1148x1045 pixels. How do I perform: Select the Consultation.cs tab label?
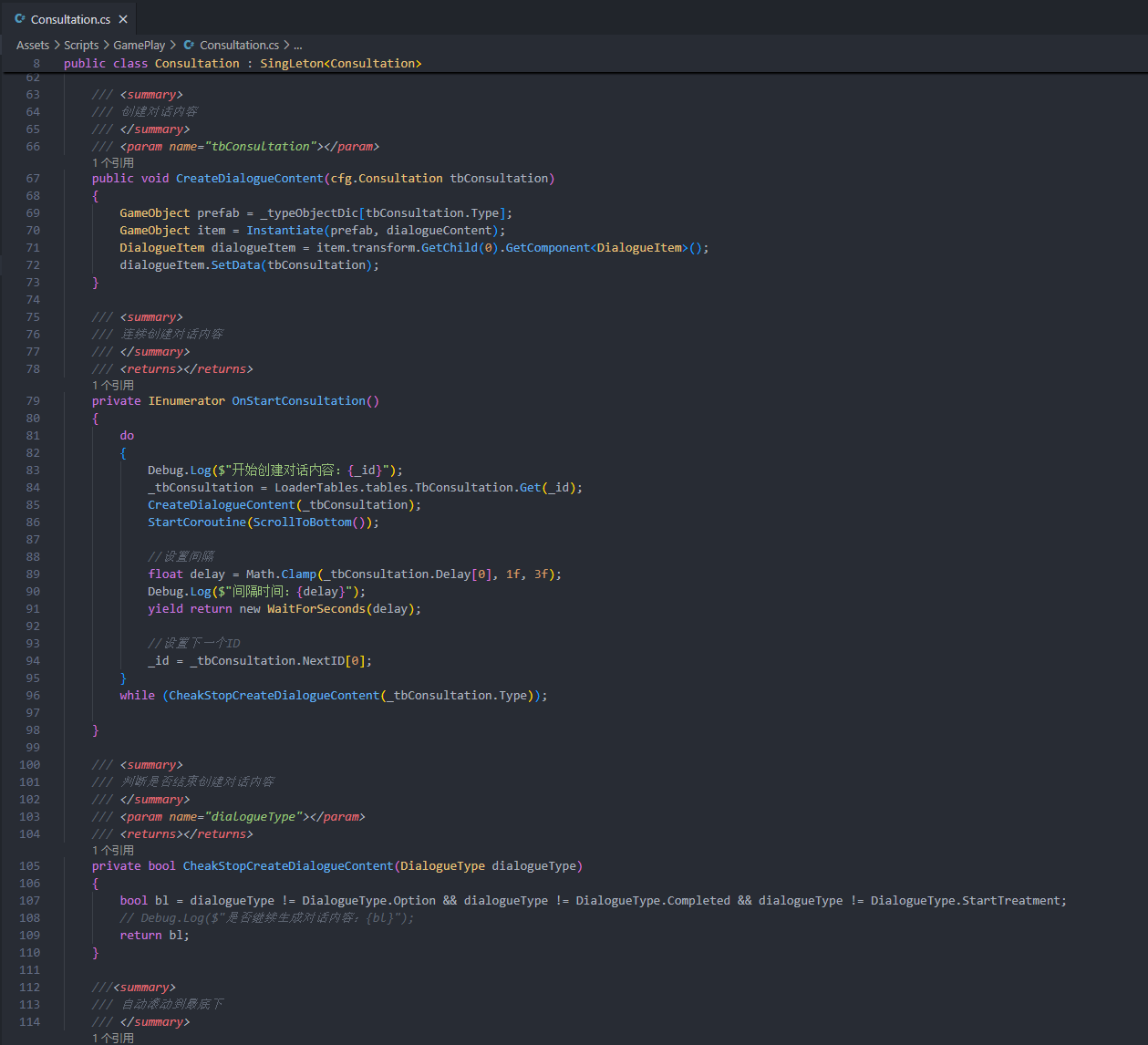coord(70,19)
